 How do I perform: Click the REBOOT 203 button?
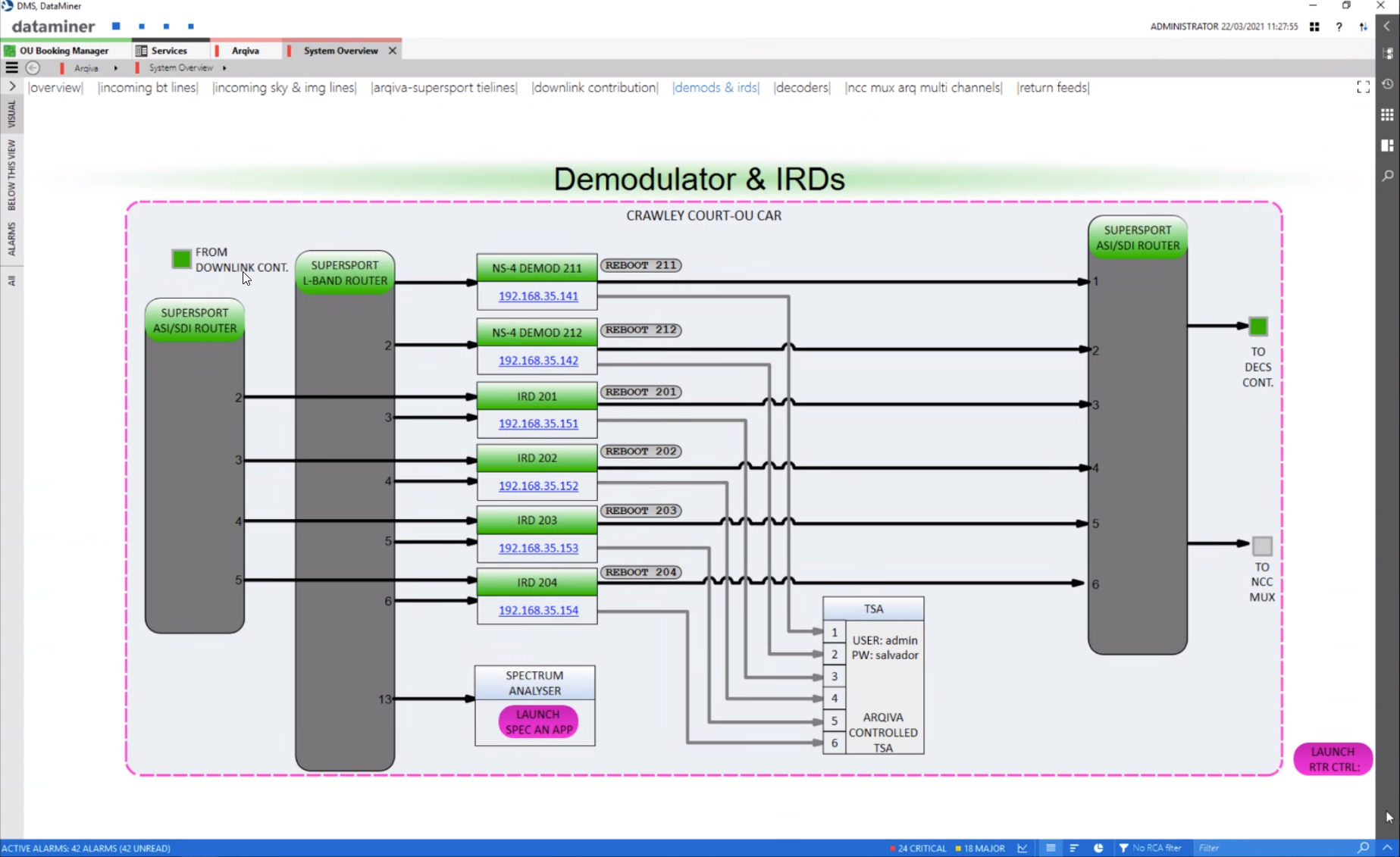(640, 511)
